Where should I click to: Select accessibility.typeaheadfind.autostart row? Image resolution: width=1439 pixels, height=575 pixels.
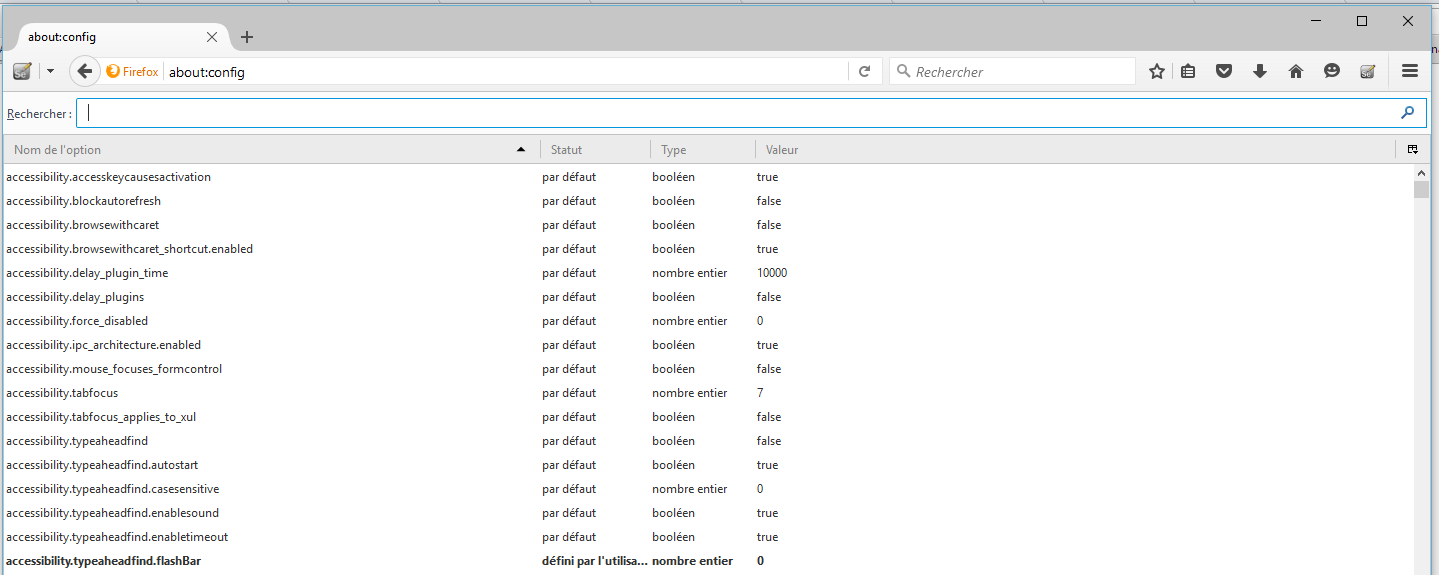pos(708,465)
